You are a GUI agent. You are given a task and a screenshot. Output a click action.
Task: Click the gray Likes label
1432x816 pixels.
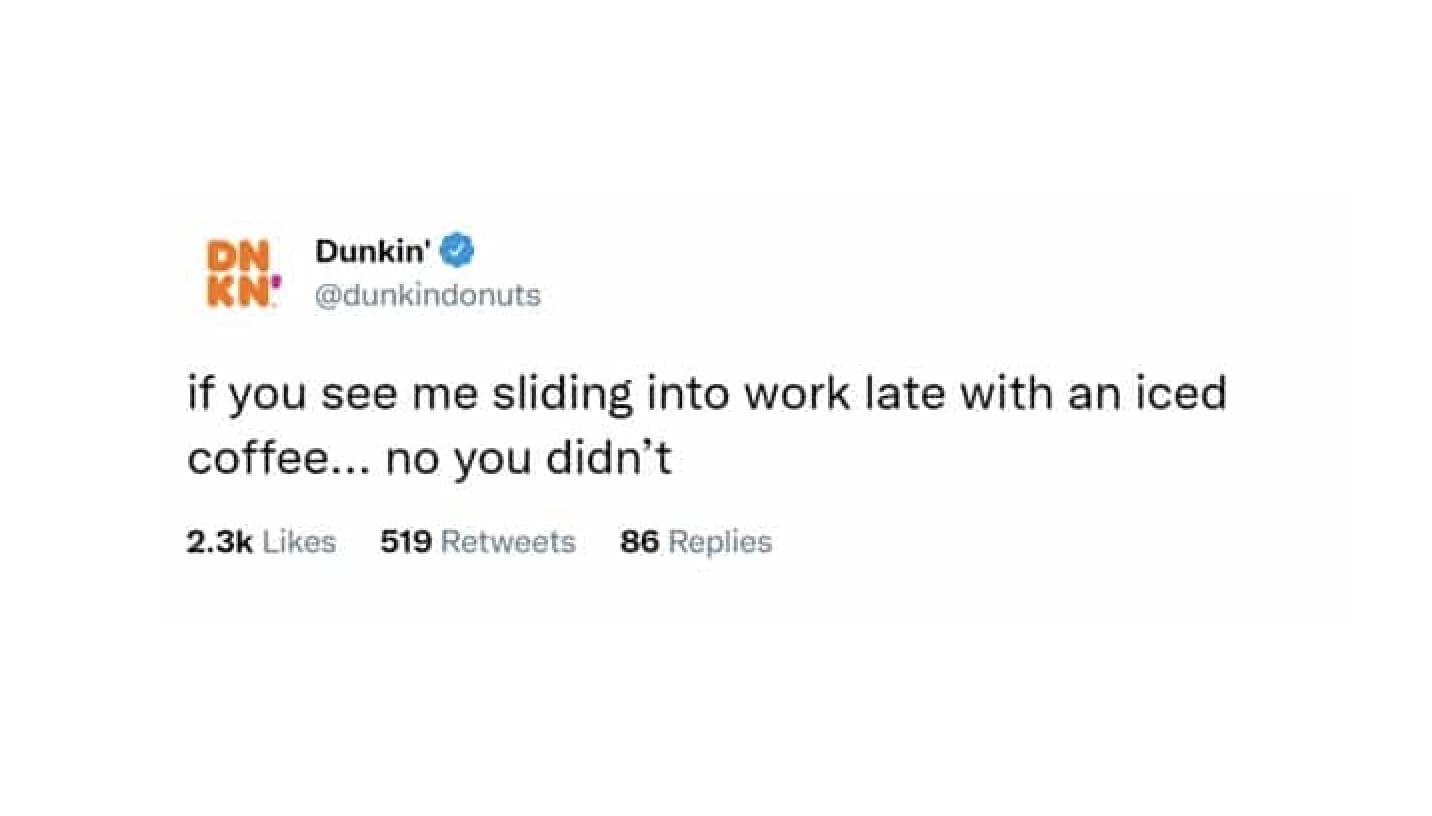(x=298, y=542)
